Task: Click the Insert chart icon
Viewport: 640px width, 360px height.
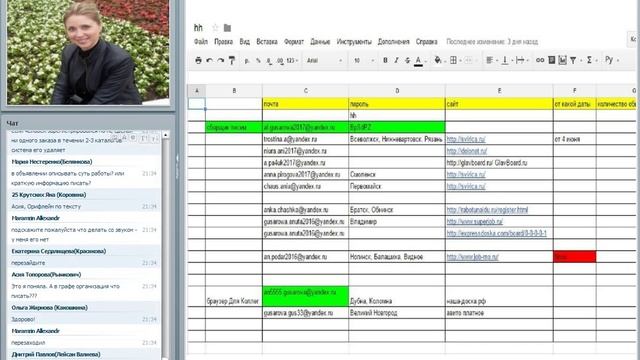Action: (562, 60)
